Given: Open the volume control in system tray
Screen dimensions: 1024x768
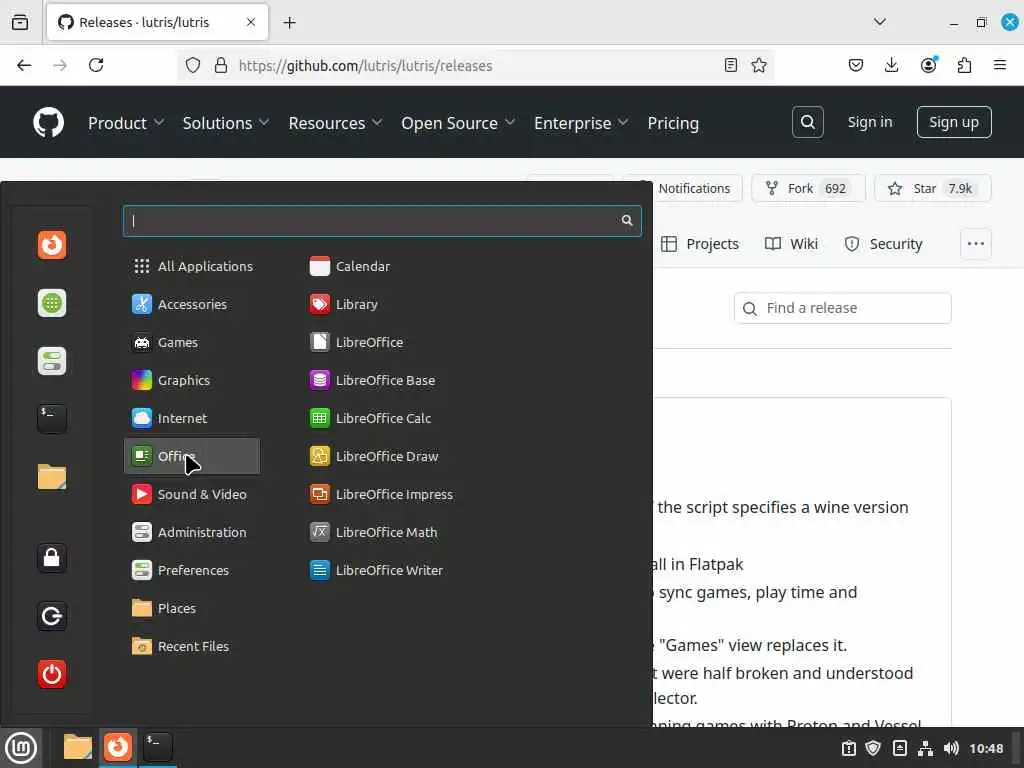Looking at the screenshot, I should 951,748.
